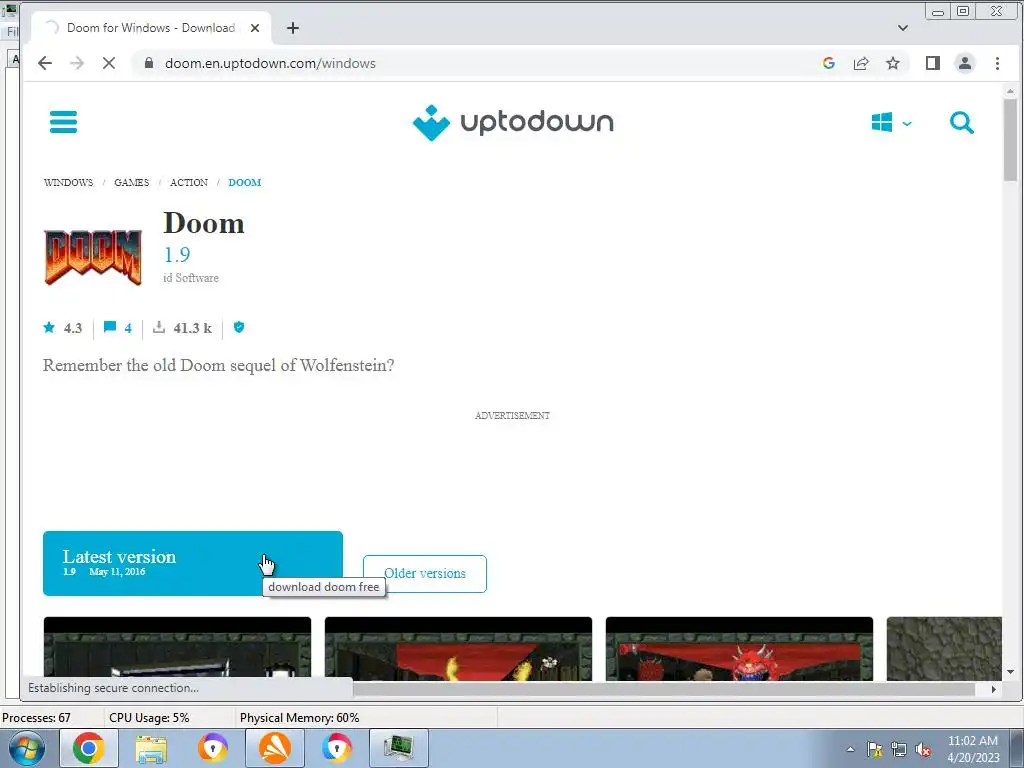Close the Doom for Windows tab
The height and width of the screenshot is (768, 1024).
click(x=255, y=28)
